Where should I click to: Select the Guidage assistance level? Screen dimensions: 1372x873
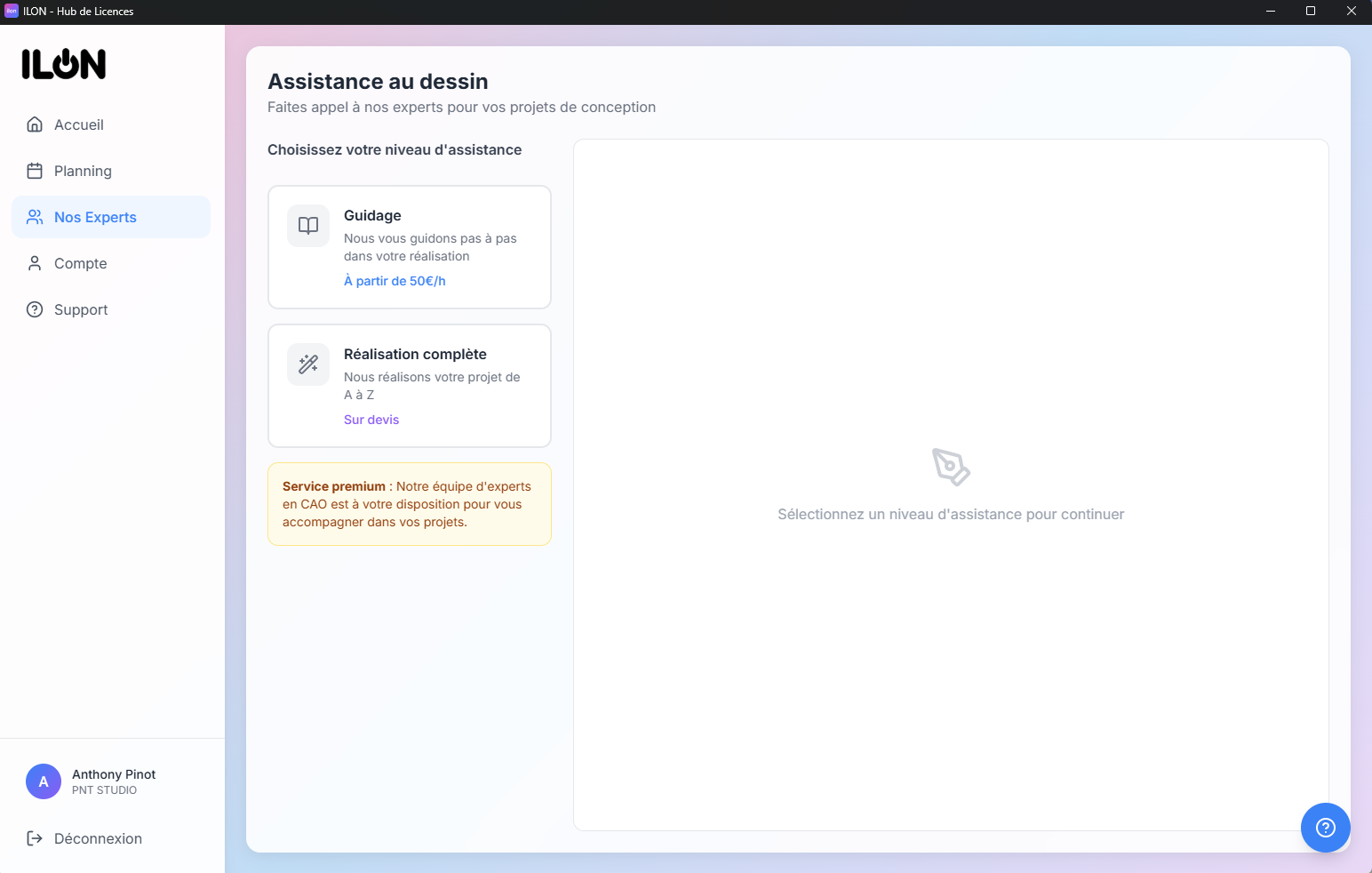[x=409, y=247]
